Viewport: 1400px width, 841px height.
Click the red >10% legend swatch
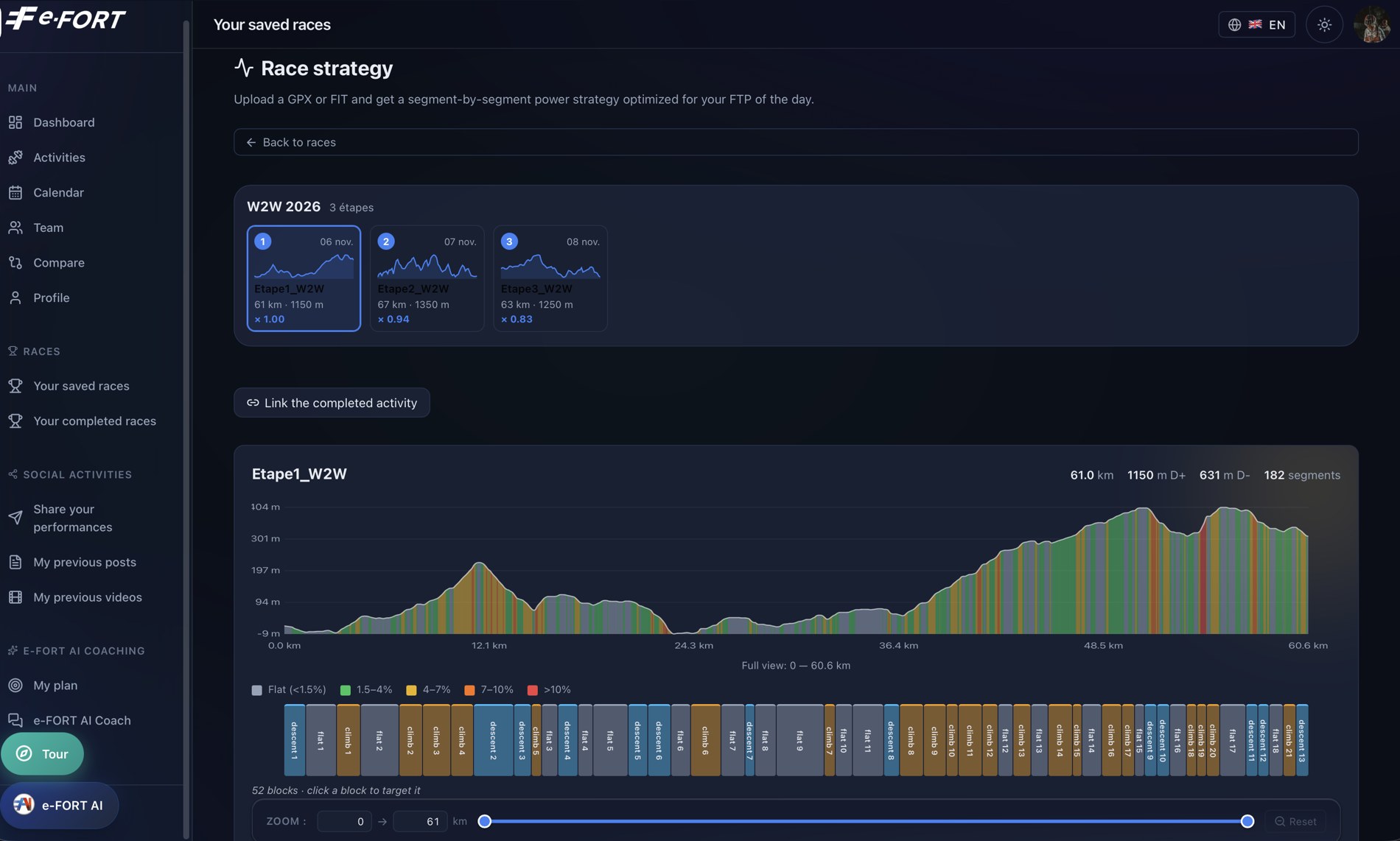[533, 691]
